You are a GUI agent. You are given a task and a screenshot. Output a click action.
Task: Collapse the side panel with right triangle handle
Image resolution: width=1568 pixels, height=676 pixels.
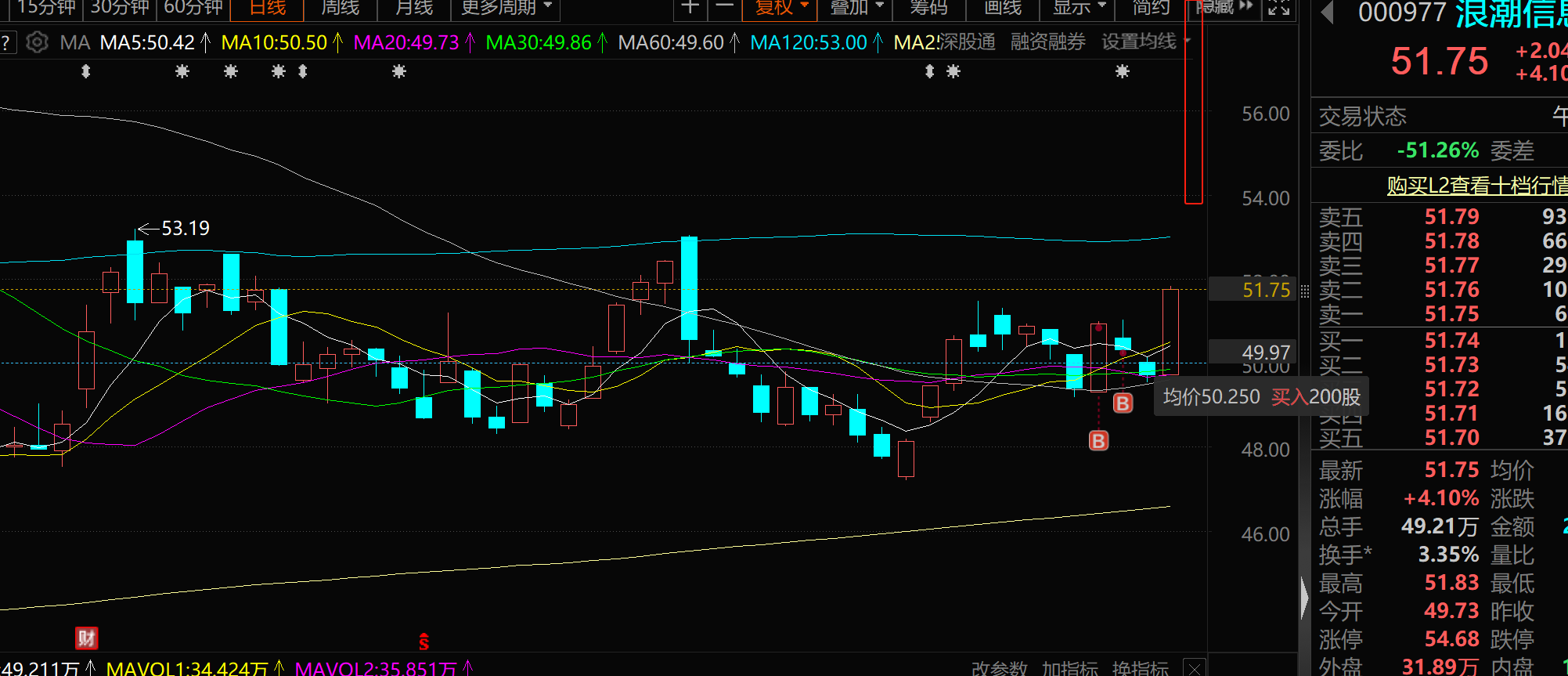(1304, 598)
